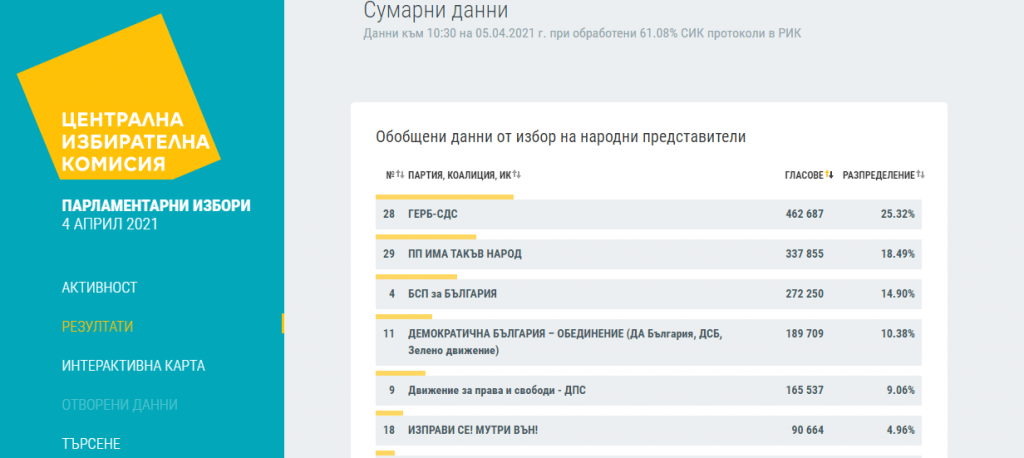Open ПП ИМА ТАКЪВ НАРОД row

tap(464, 254)
